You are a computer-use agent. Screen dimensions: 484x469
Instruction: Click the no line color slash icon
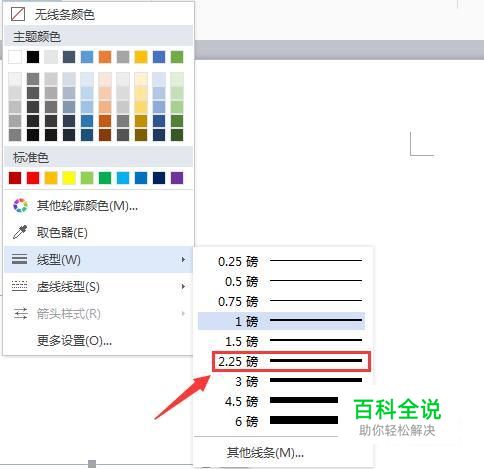click(18, 14)
